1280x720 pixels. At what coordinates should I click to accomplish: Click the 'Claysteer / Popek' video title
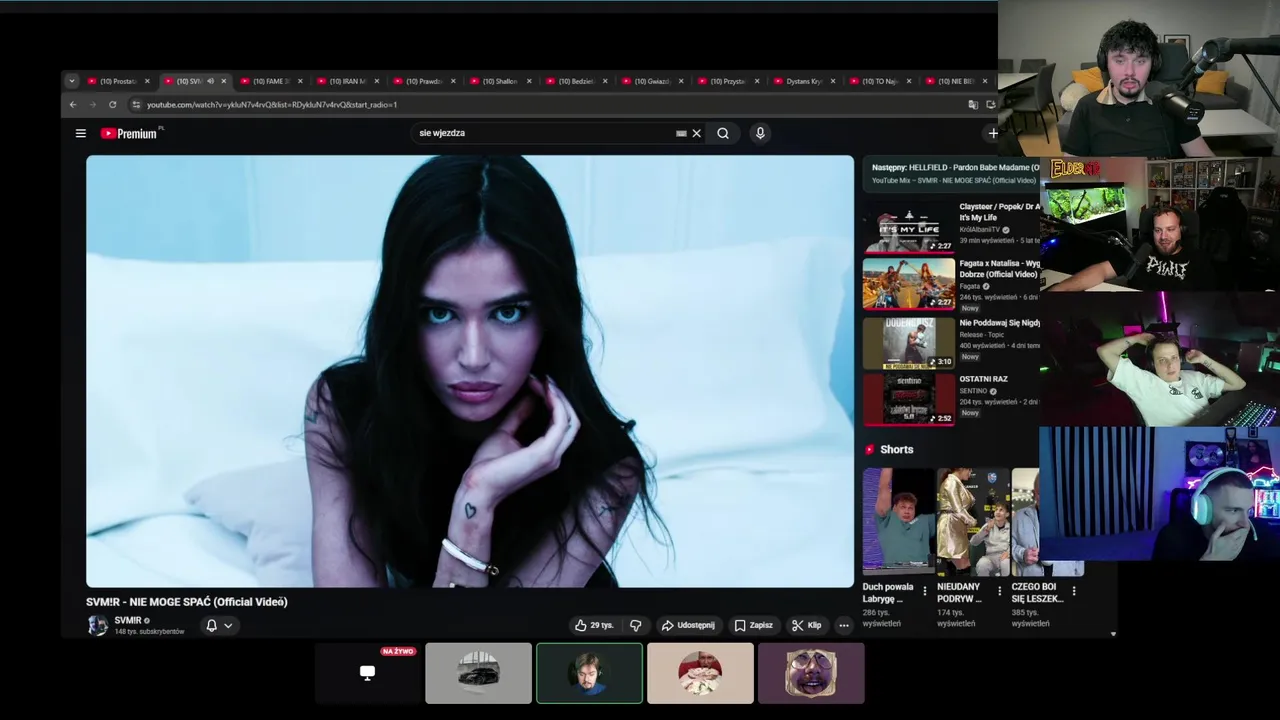(x=1000, y=211)
